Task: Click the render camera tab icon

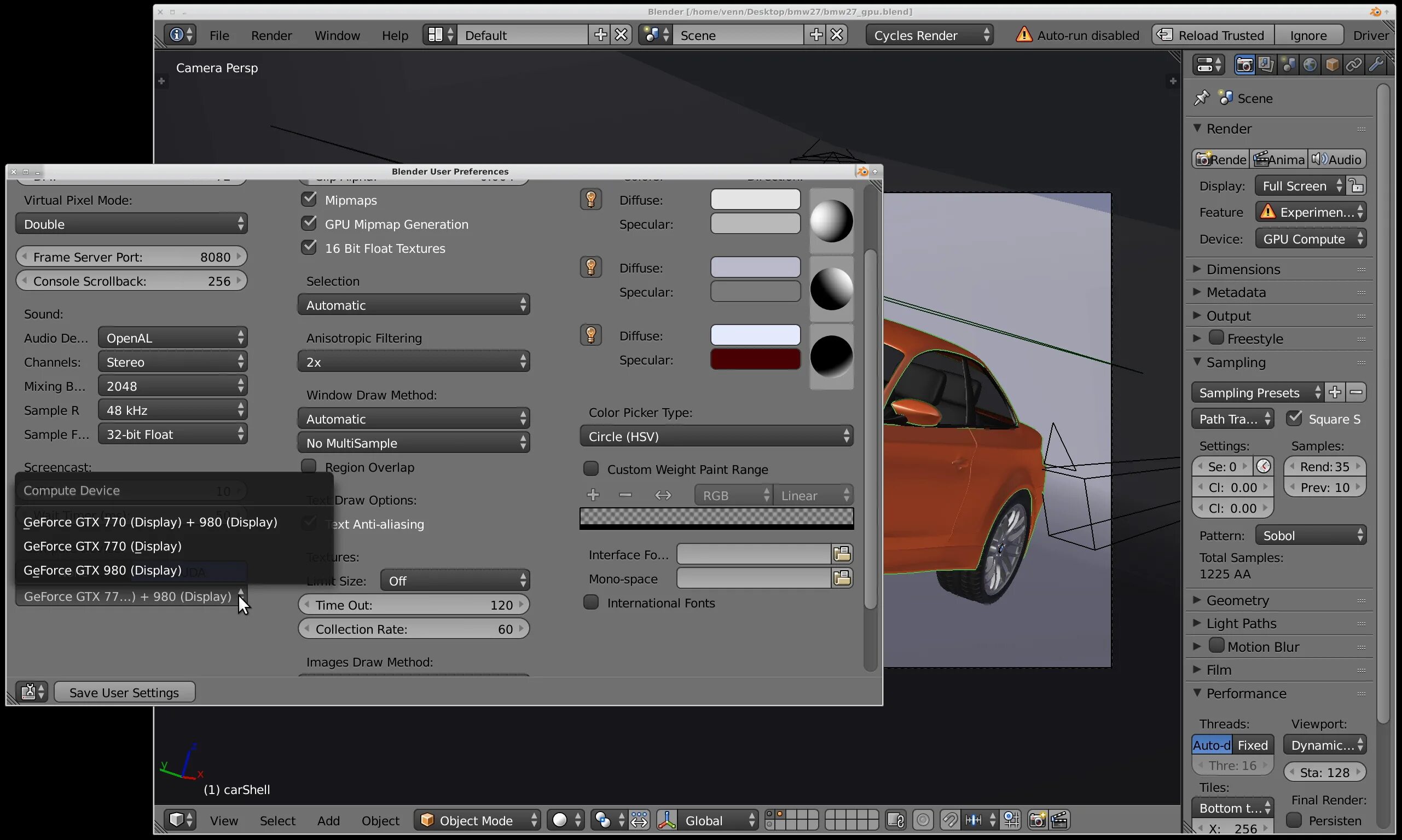Action: [x=1243, y=65]
